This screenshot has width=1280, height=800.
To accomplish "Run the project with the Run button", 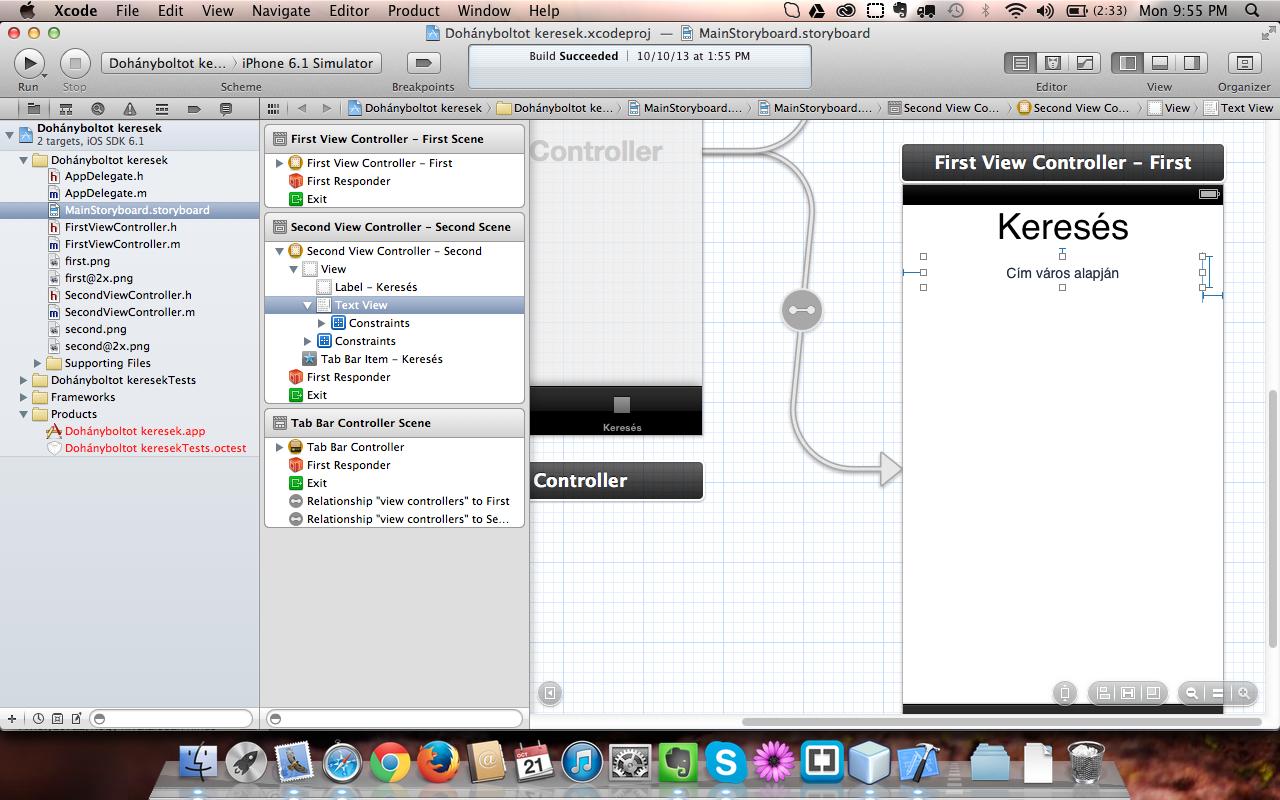I will [28, 63].
